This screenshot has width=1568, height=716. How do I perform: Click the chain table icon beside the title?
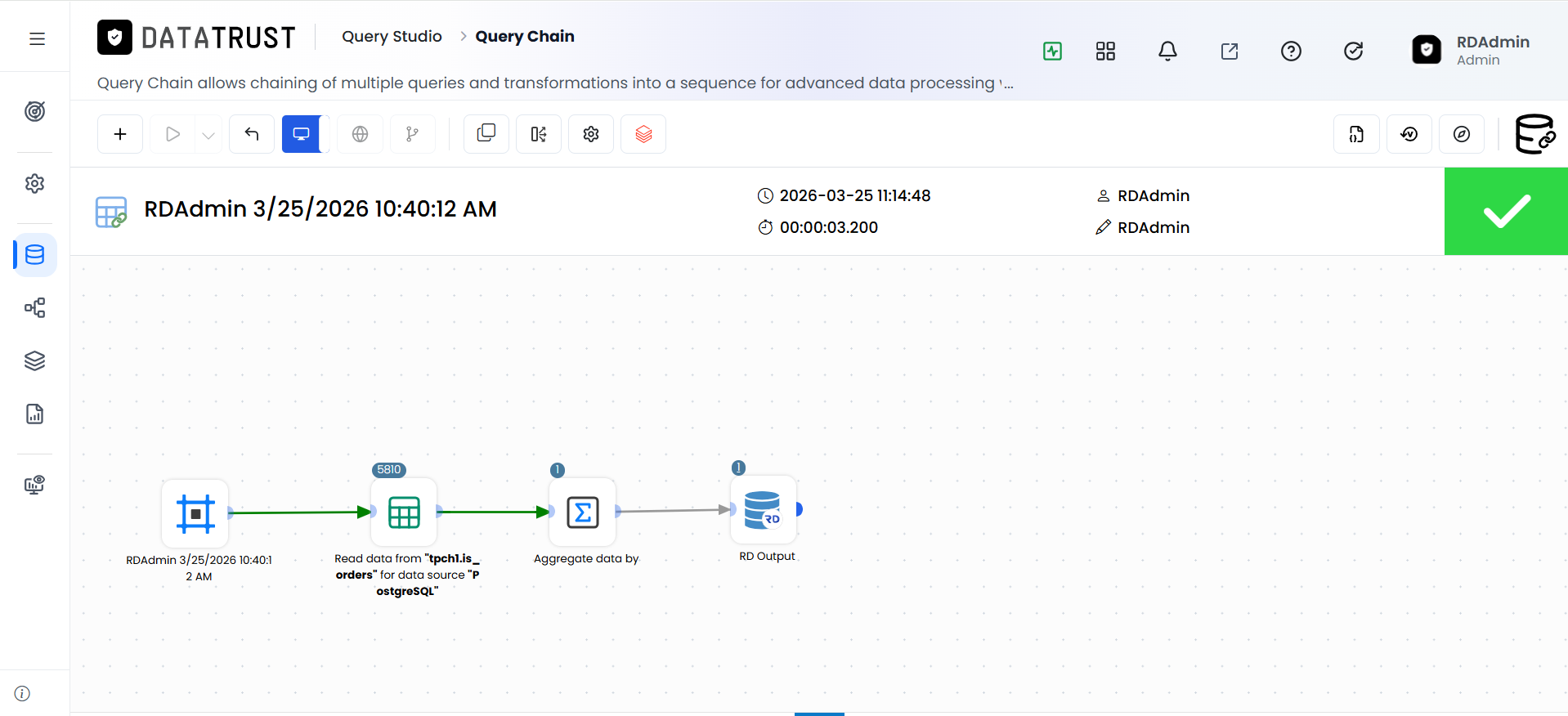[x=111, y=212]
